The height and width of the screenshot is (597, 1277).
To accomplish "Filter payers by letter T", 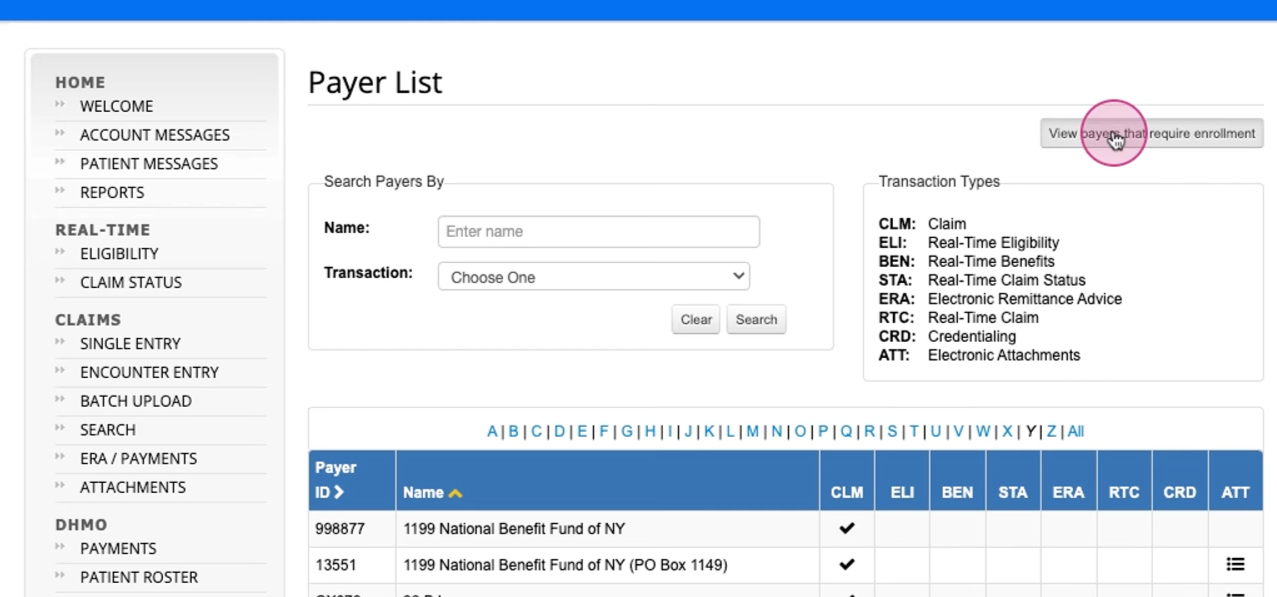I will 914,432.
